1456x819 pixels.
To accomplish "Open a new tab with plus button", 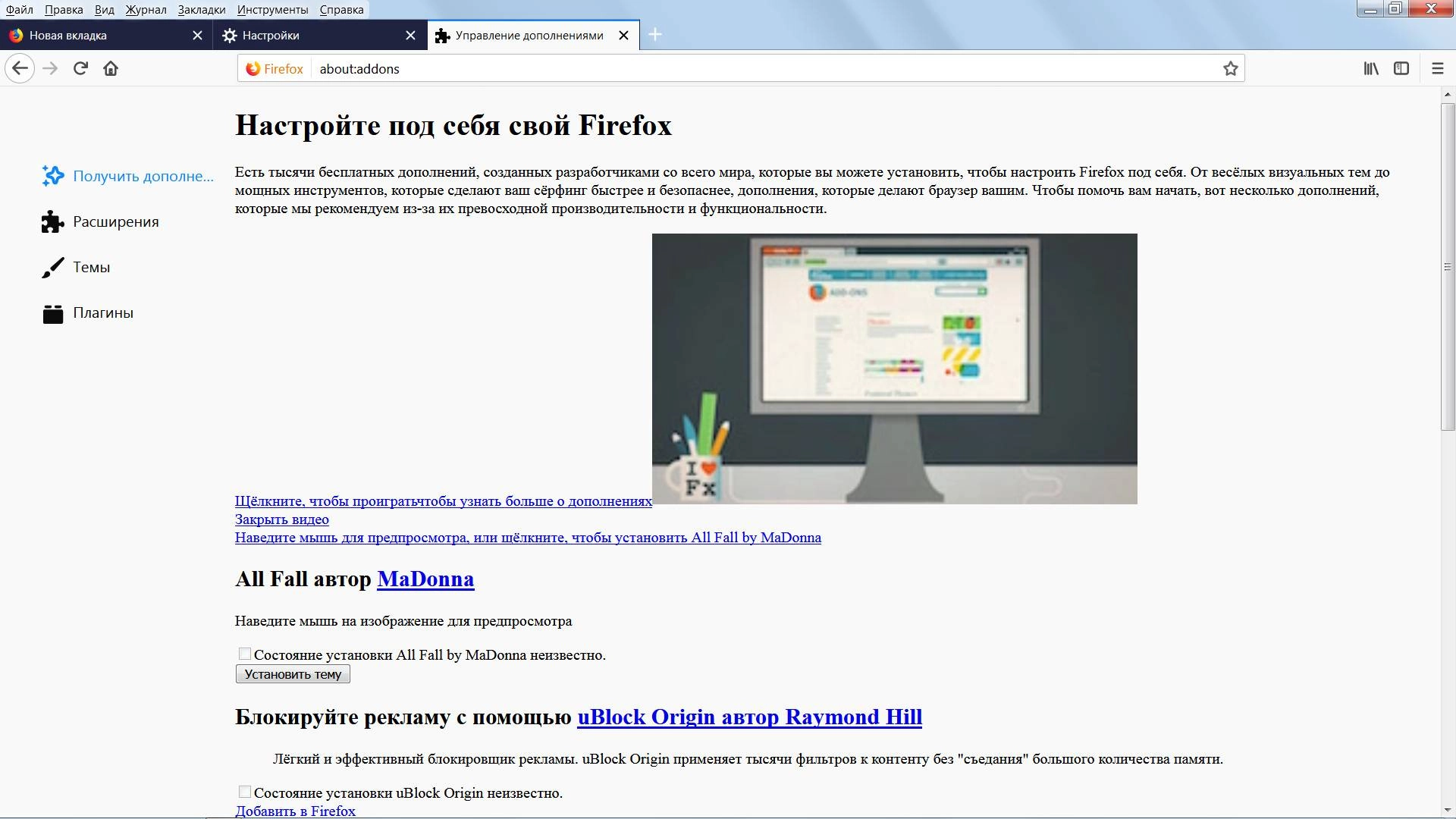I will pos(655,35).
